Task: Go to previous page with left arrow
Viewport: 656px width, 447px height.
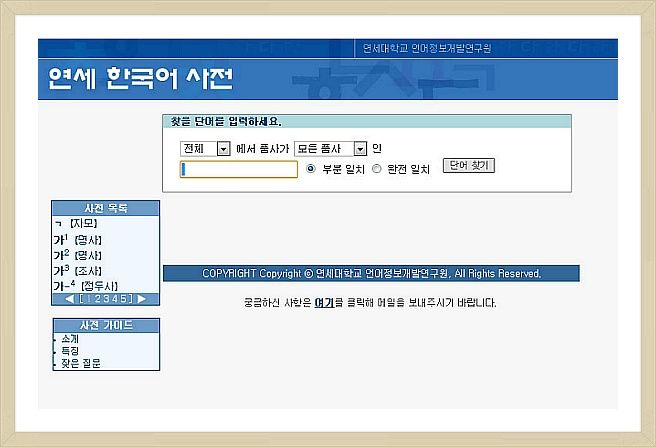Action: click(69, 299)
